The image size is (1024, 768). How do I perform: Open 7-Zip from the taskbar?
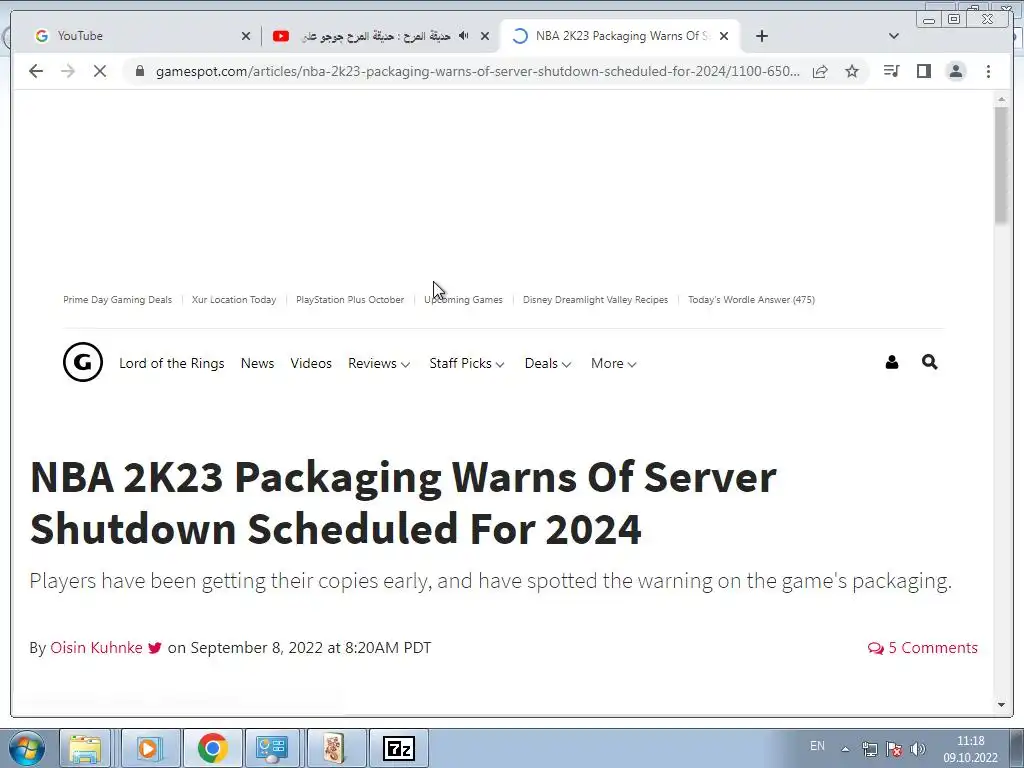click(398, 748)
